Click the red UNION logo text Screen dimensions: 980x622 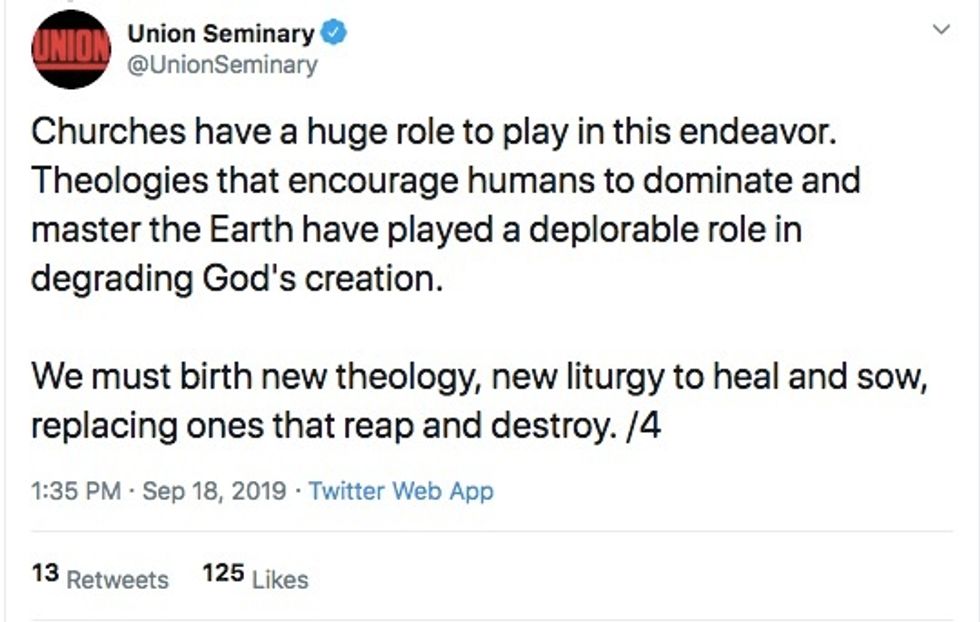(x=70, y=48)
